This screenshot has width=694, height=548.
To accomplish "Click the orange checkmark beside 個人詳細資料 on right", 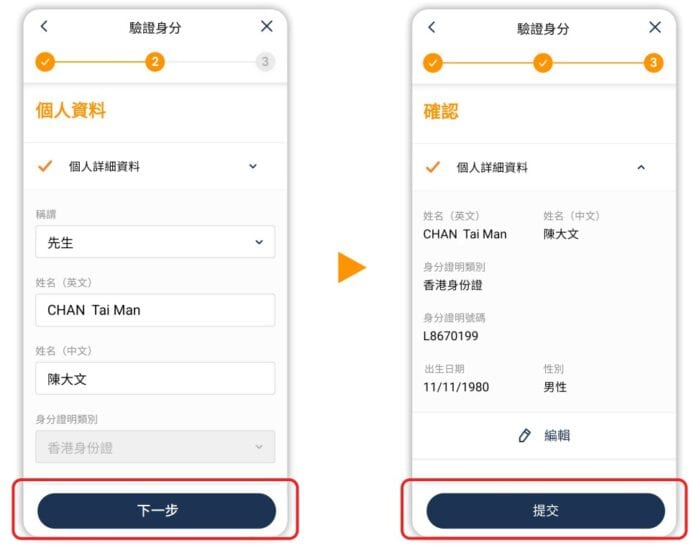I will point(432,167).
